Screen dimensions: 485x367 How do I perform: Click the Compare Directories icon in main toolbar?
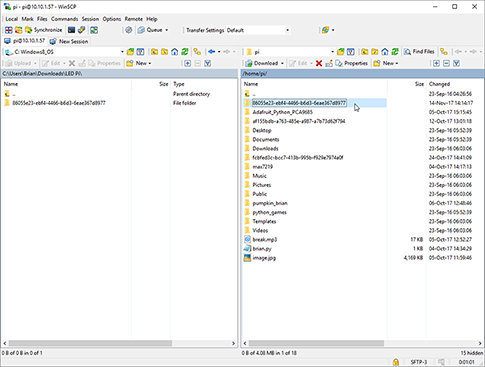(9, 30)
